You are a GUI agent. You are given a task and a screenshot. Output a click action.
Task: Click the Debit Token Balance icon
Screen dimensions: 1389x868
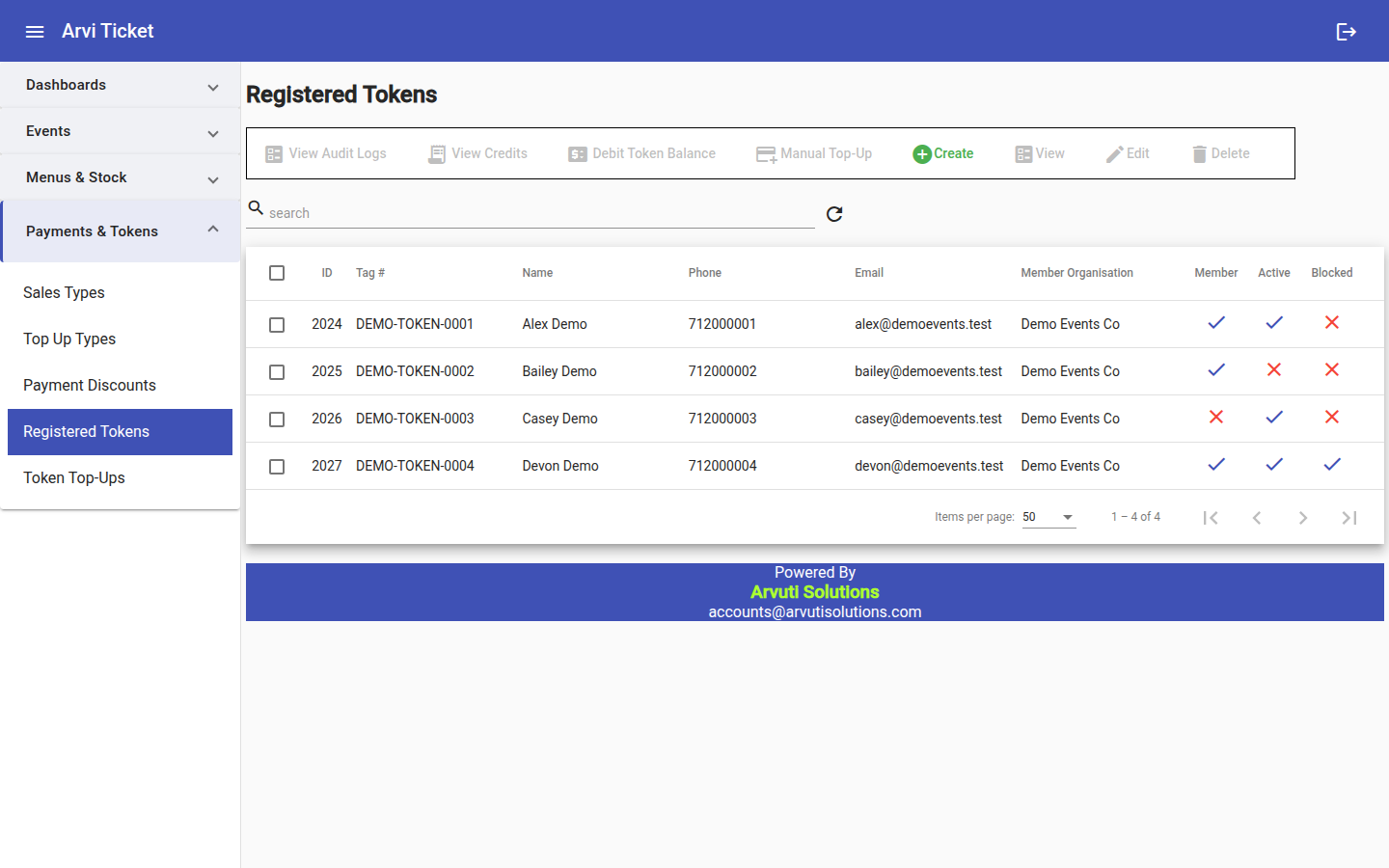578,154
